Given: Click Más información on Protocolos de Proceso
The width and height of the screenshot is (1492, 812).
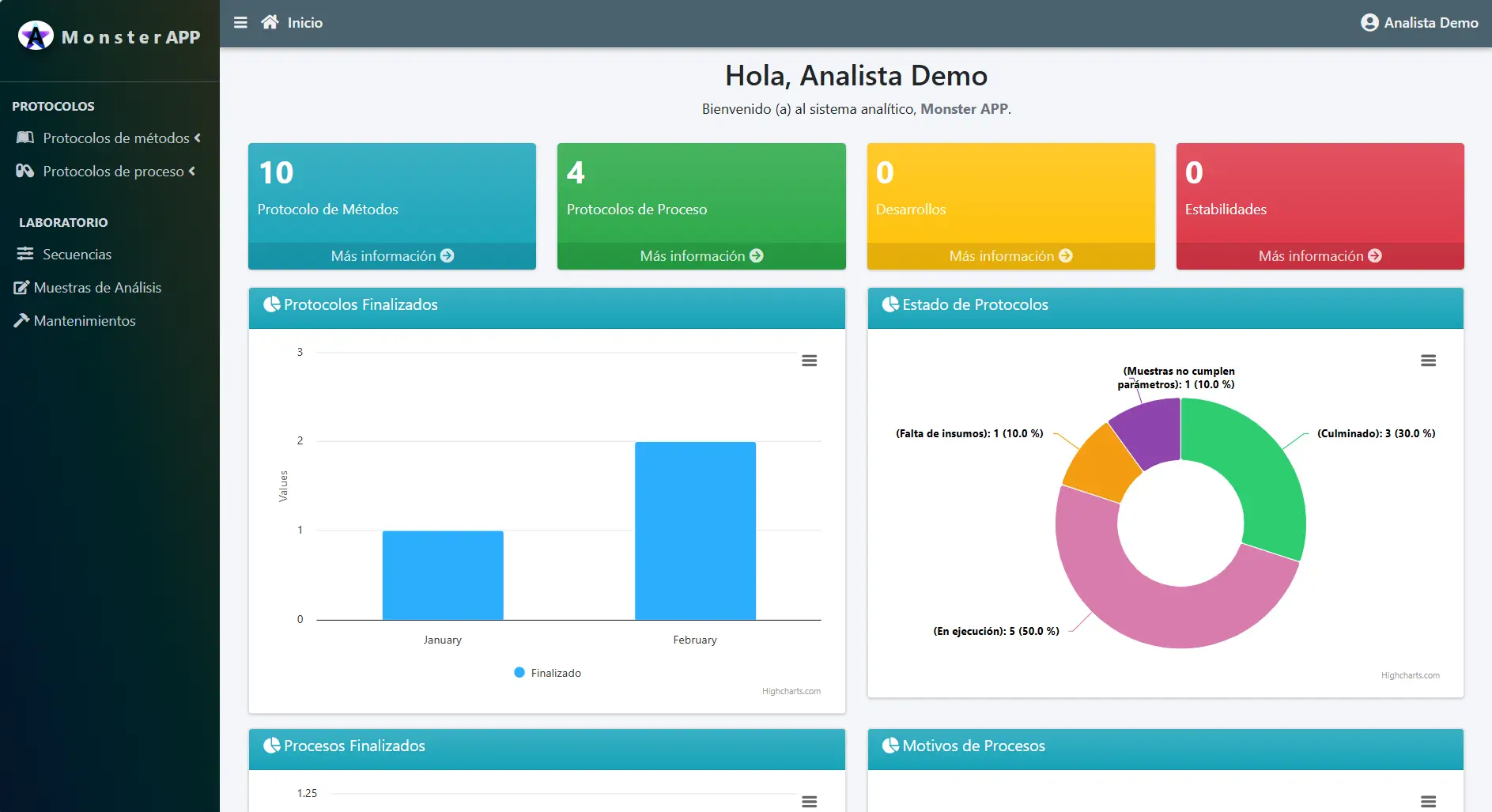Looking at the screenshot, I should click(x=701, y=256).
